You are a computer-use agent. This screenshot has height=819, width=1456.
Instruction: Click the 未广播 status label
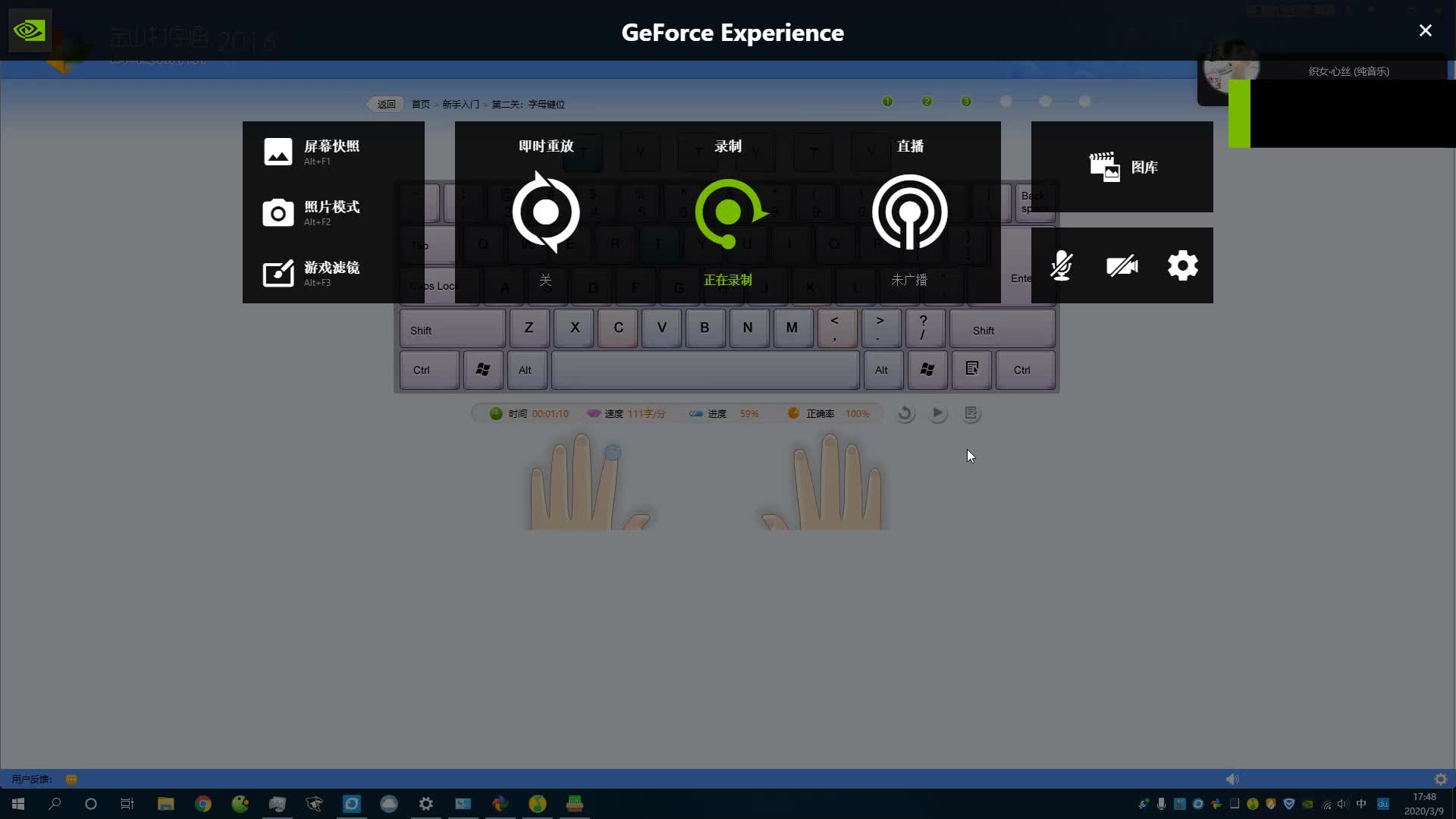coord(909,280)
